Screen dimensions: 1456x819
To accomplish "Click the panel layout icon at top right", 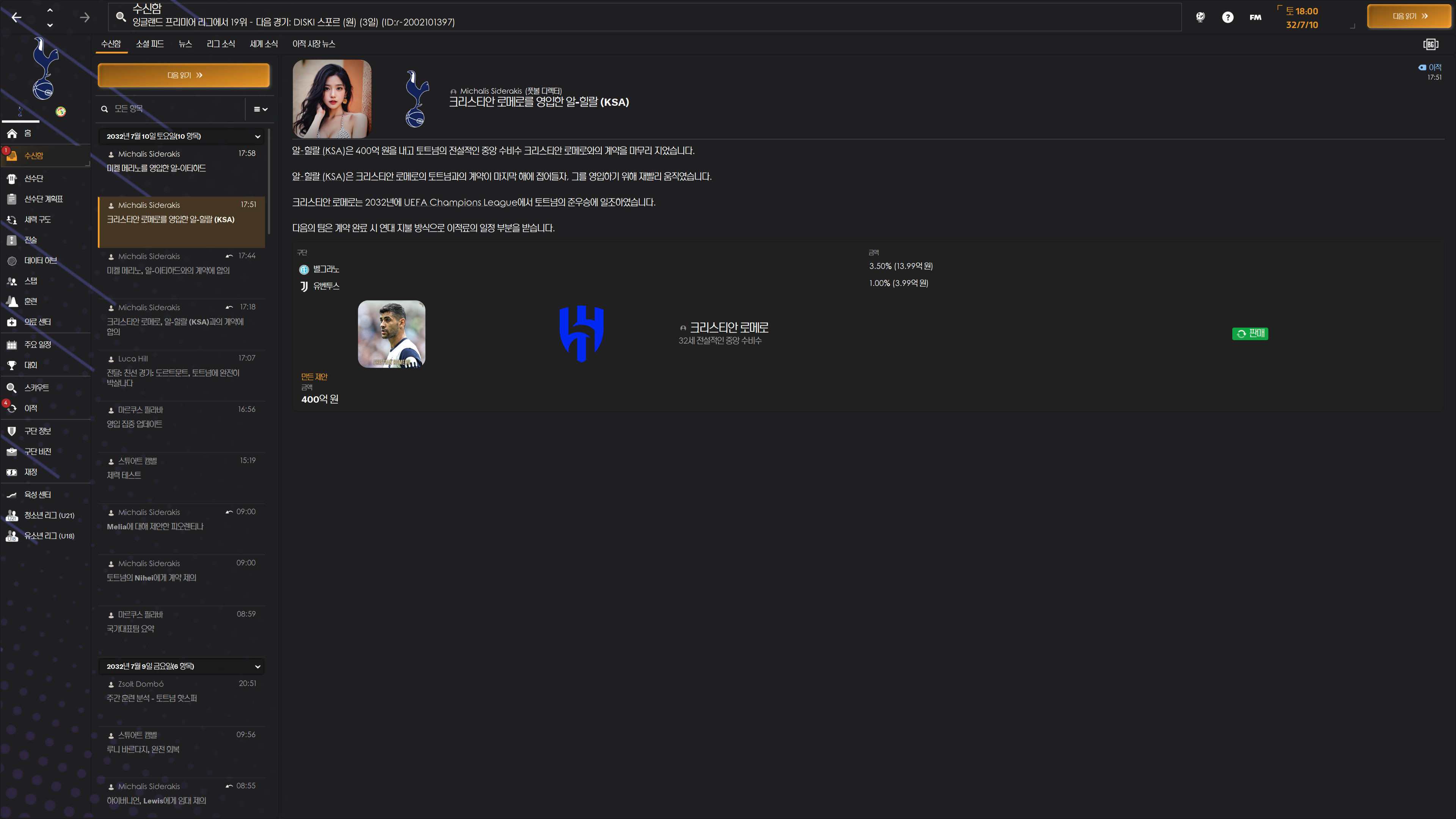I will [x=1430, y=44].
